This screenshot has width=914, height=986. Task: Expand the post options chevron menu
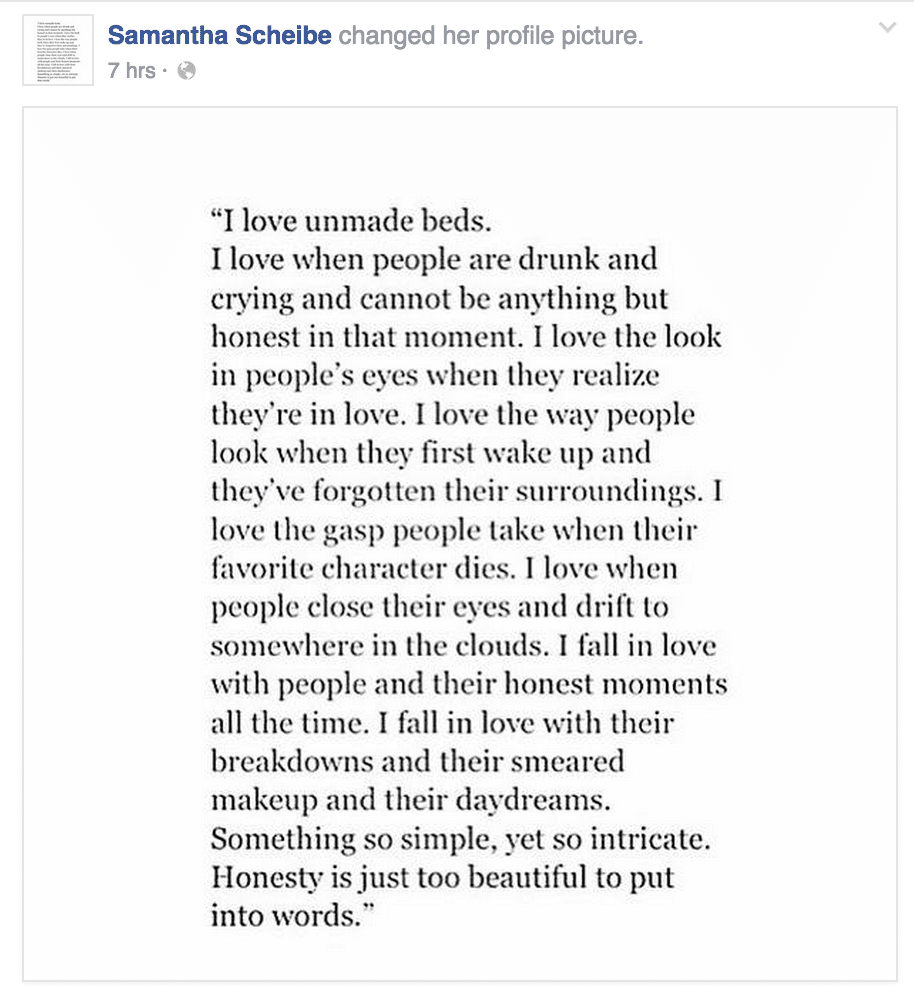(887, 28)
